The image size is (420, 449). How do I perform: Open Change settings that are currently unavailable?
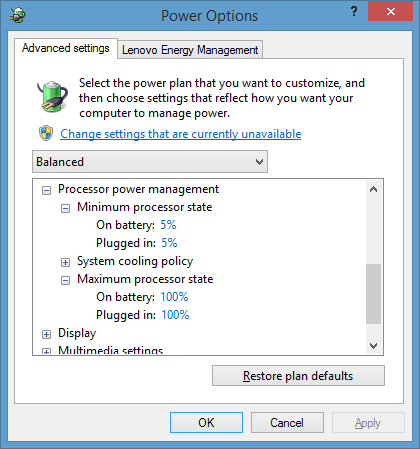tap(180, 134)
